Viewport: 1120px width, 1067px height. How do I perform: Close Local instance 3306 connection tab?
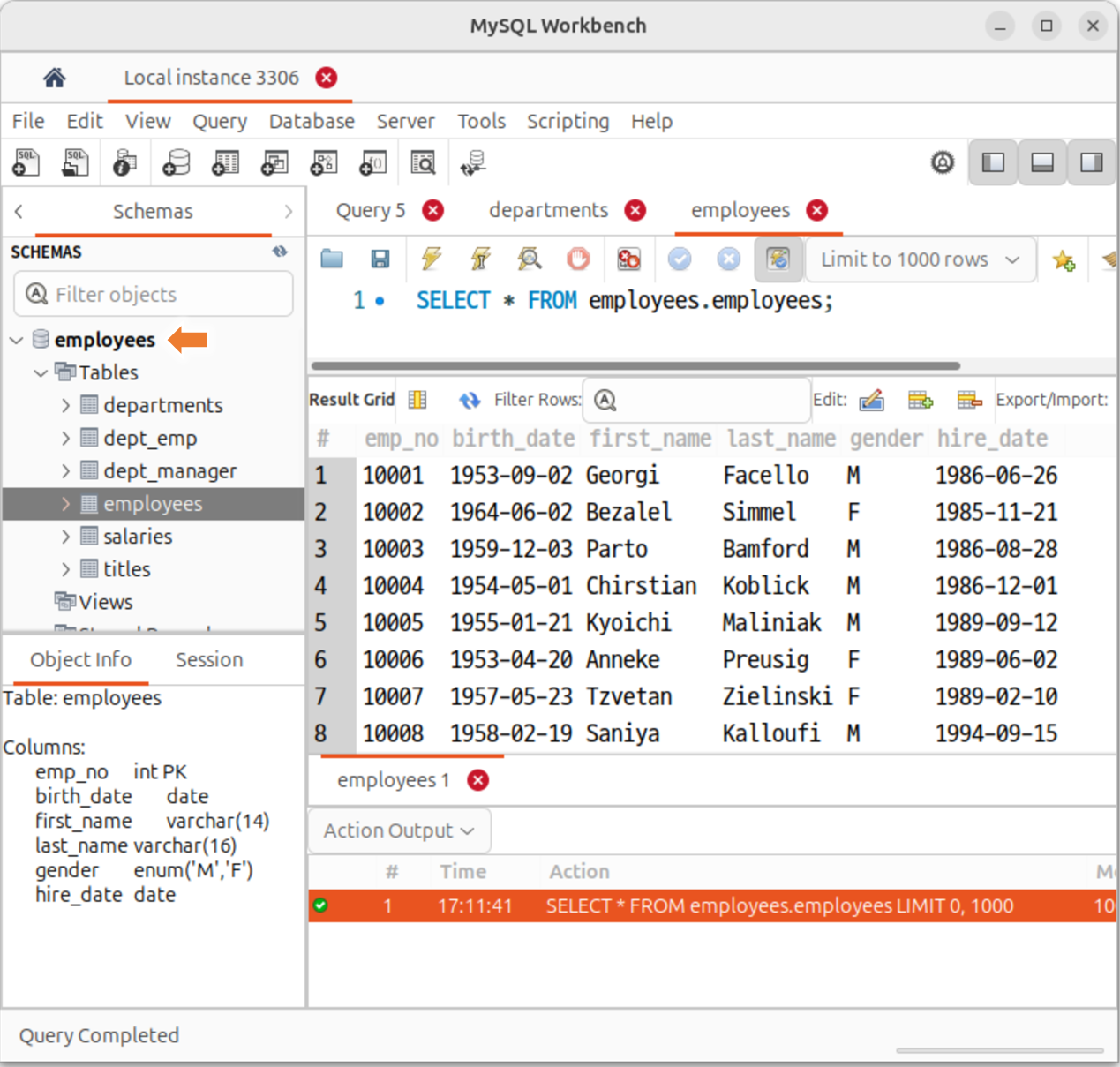(327, 78)
